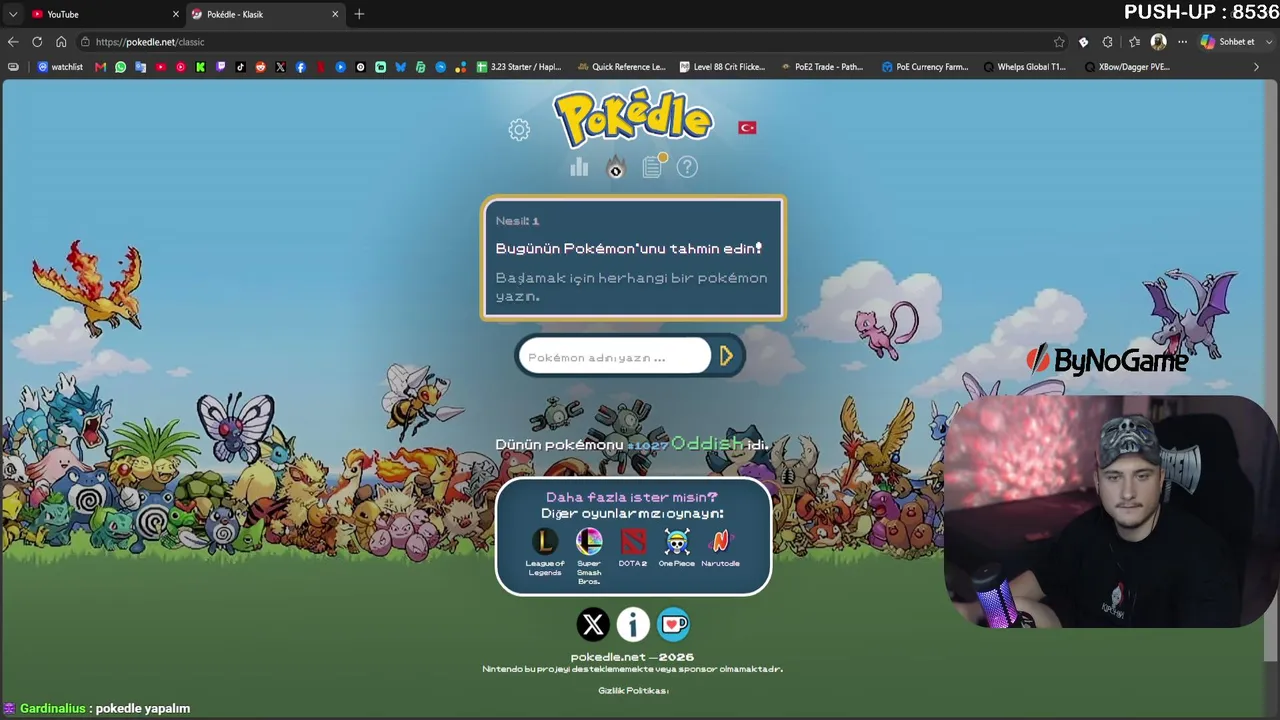Open the Pokédle settings gear

518,130
